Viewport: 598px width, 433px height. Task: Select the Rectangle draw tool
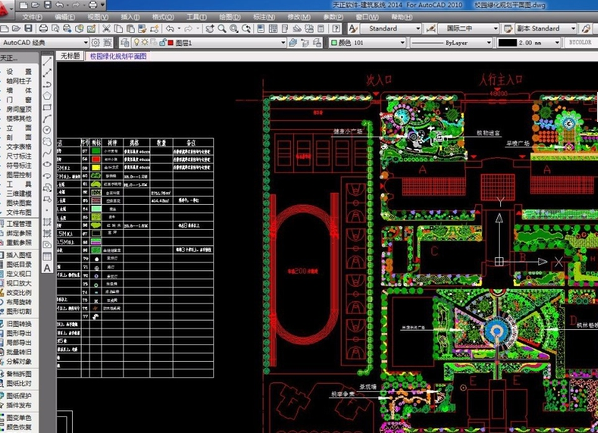47,107
